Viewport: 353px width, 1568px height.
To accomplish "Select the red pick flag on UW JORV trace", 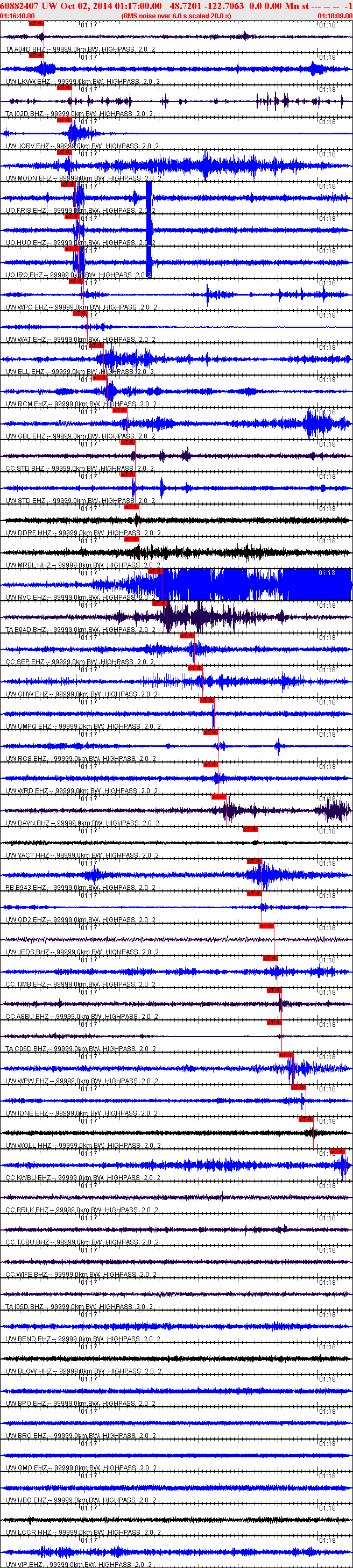I will click(x=65, y=120).
